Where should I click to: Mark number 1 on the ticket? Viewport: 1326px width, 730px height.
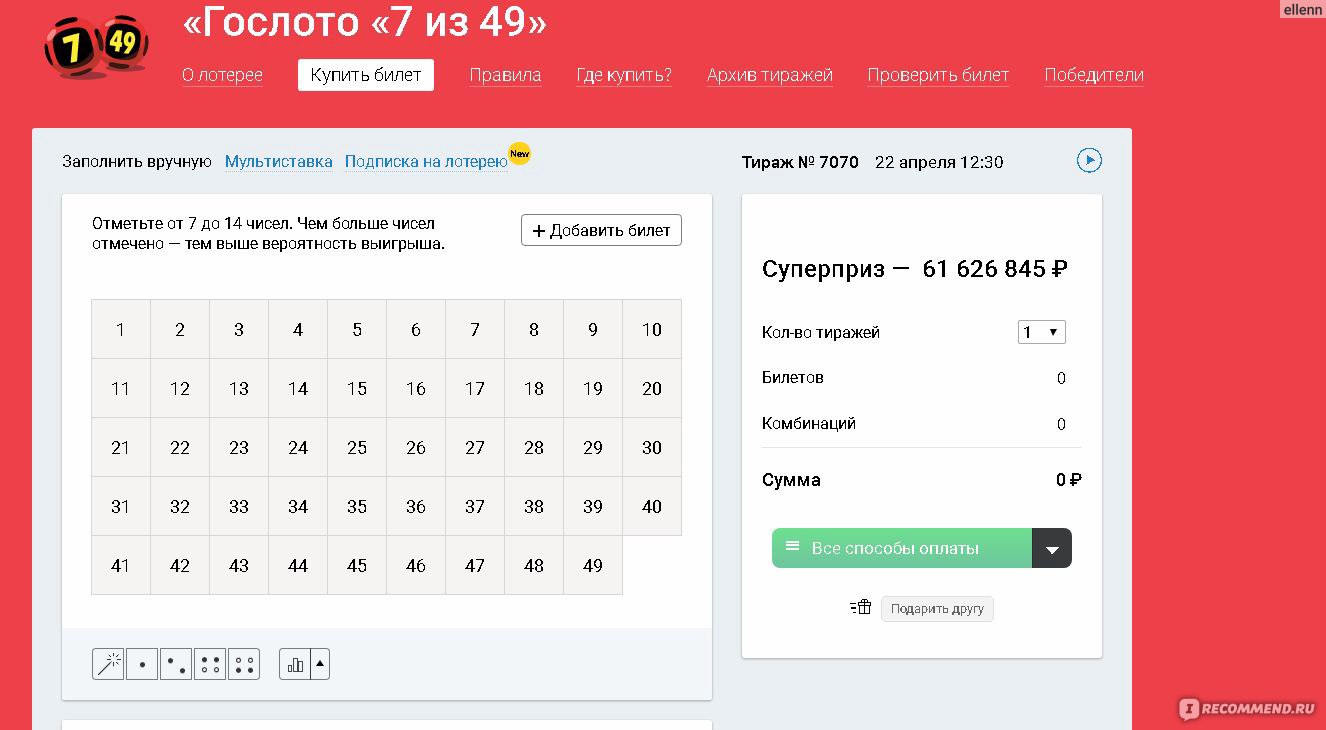[121, 329]
